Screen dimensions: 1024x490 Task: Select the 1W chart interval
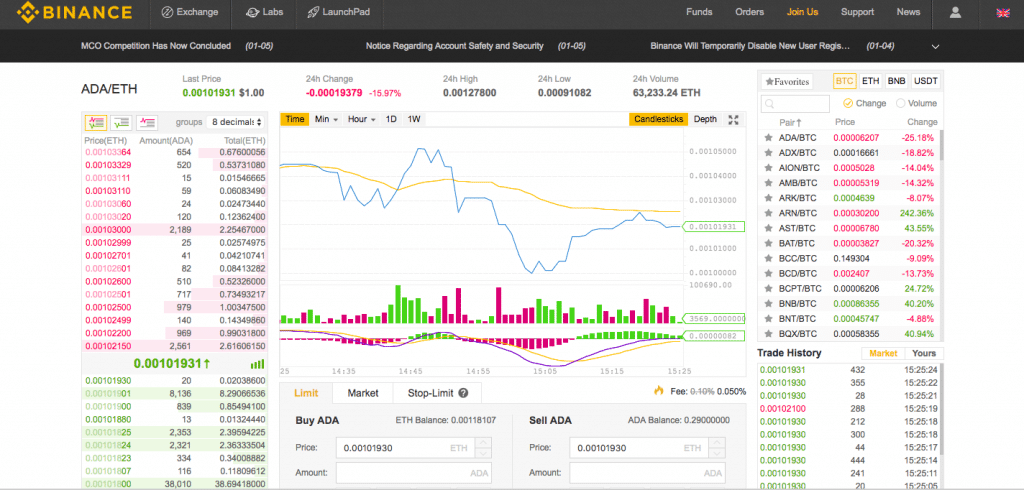[414, 120]
